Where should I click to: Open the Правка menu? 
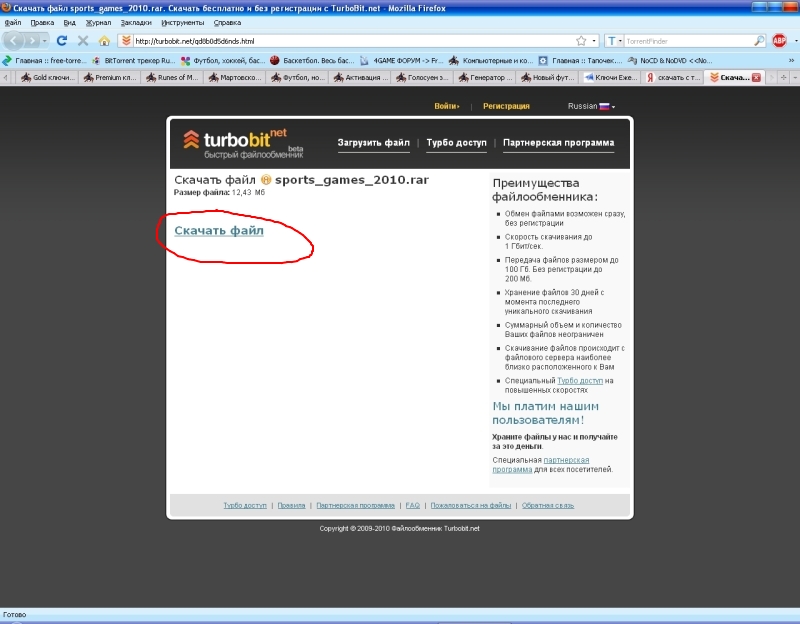tap(42, 22)
